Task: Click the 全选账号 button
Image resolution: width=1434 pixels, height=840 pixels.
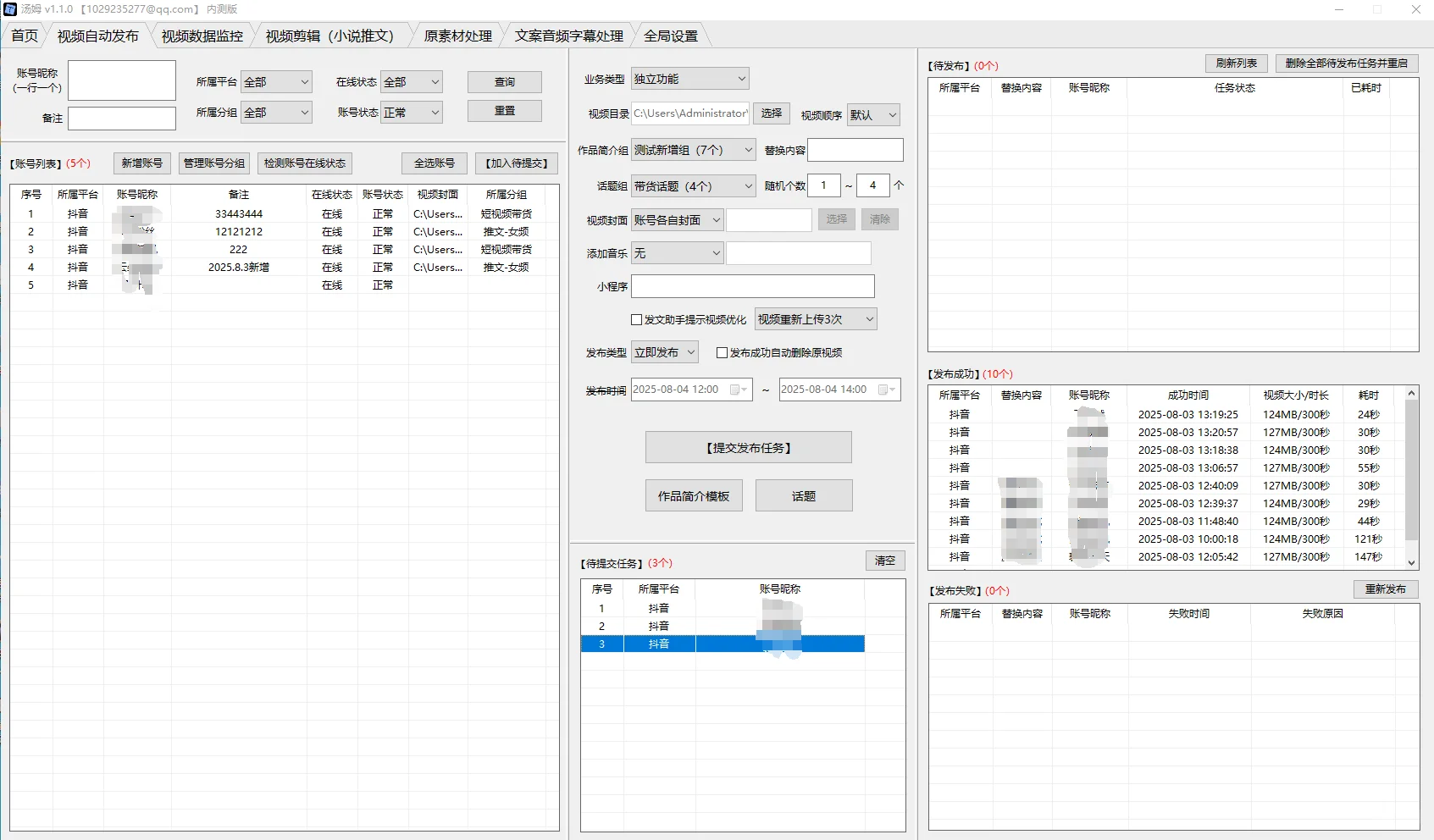Action: (x=435, y=163)
